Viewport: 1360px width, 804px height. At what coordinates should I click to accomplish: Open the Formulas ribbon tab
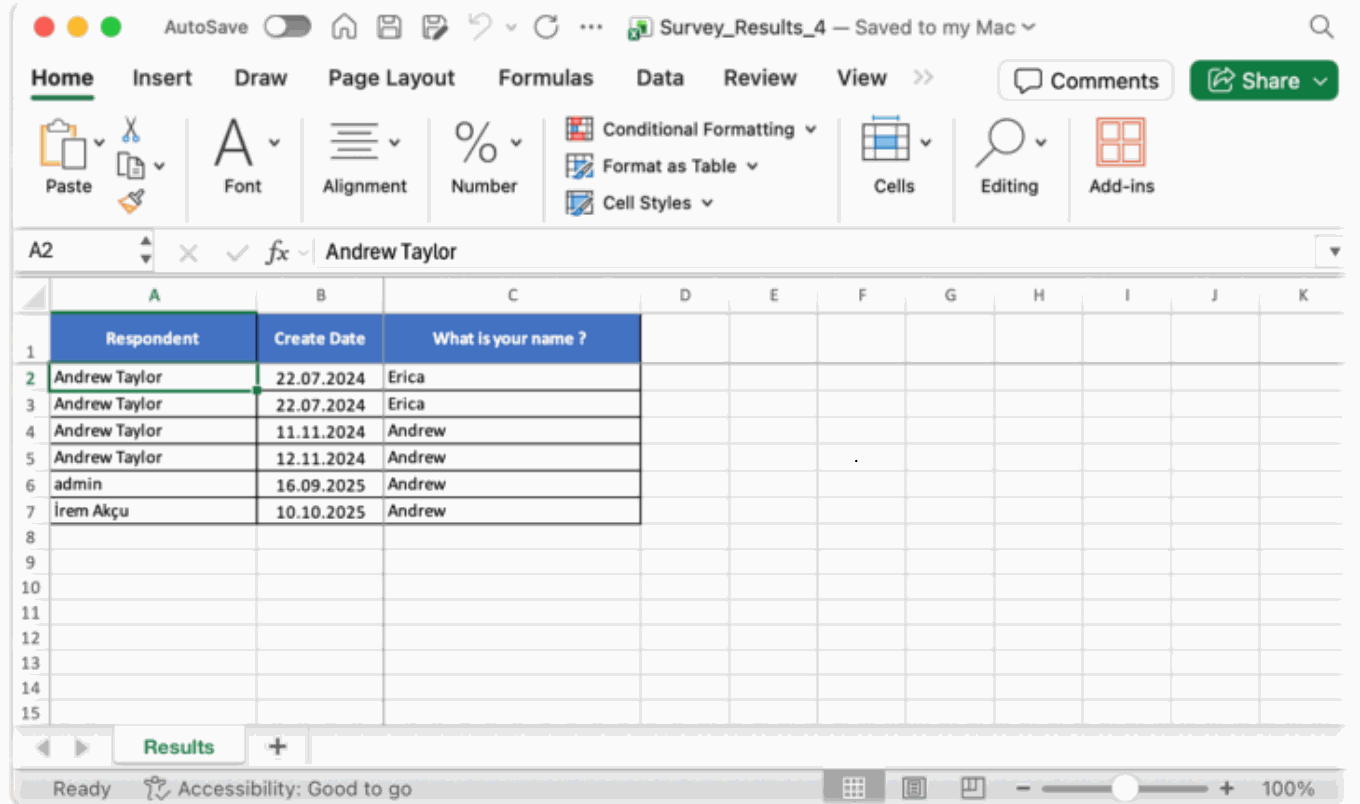[545, 78]
